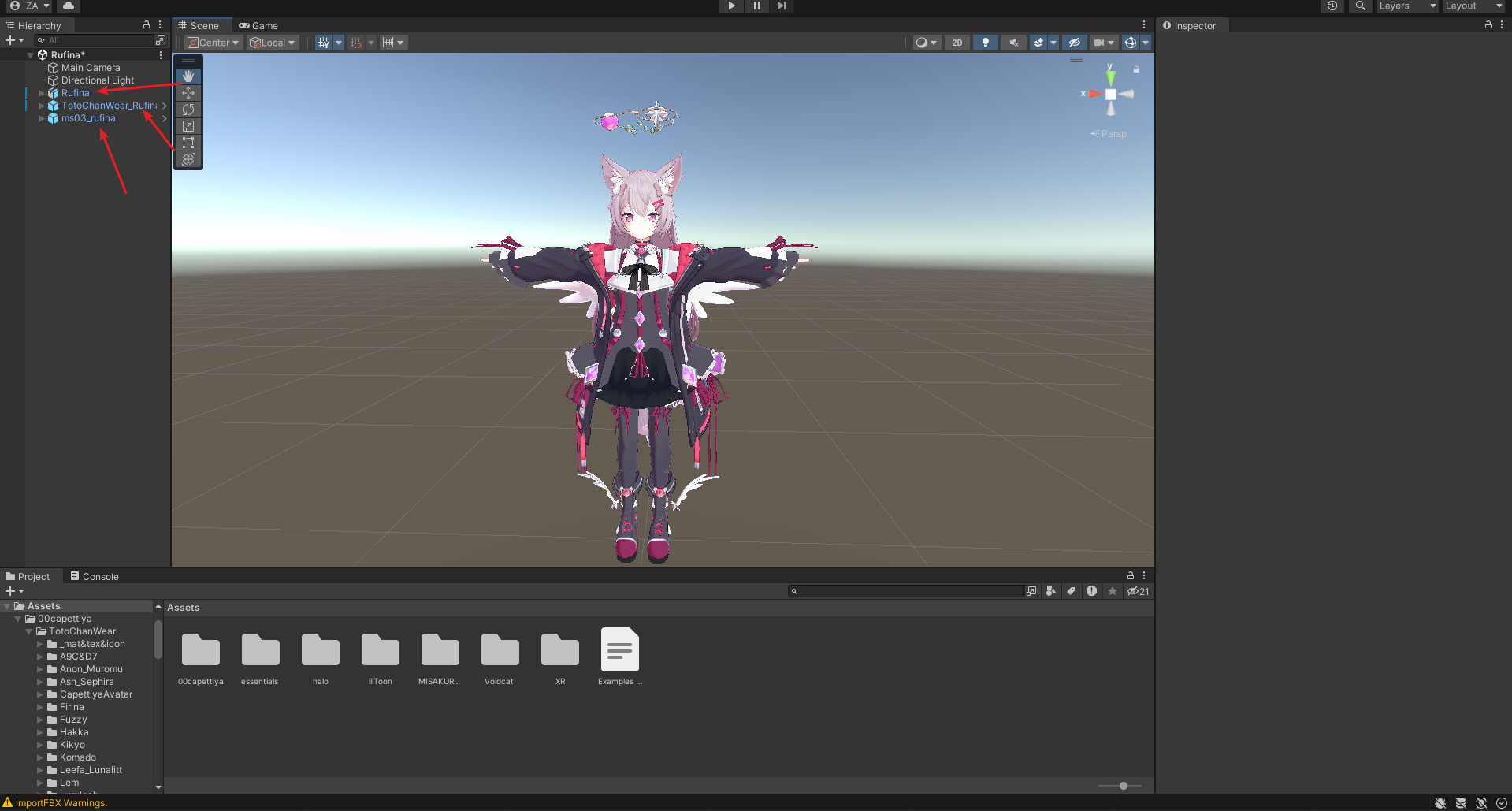Select the Transform tool in scene toolbar

[x=188, y=159]
